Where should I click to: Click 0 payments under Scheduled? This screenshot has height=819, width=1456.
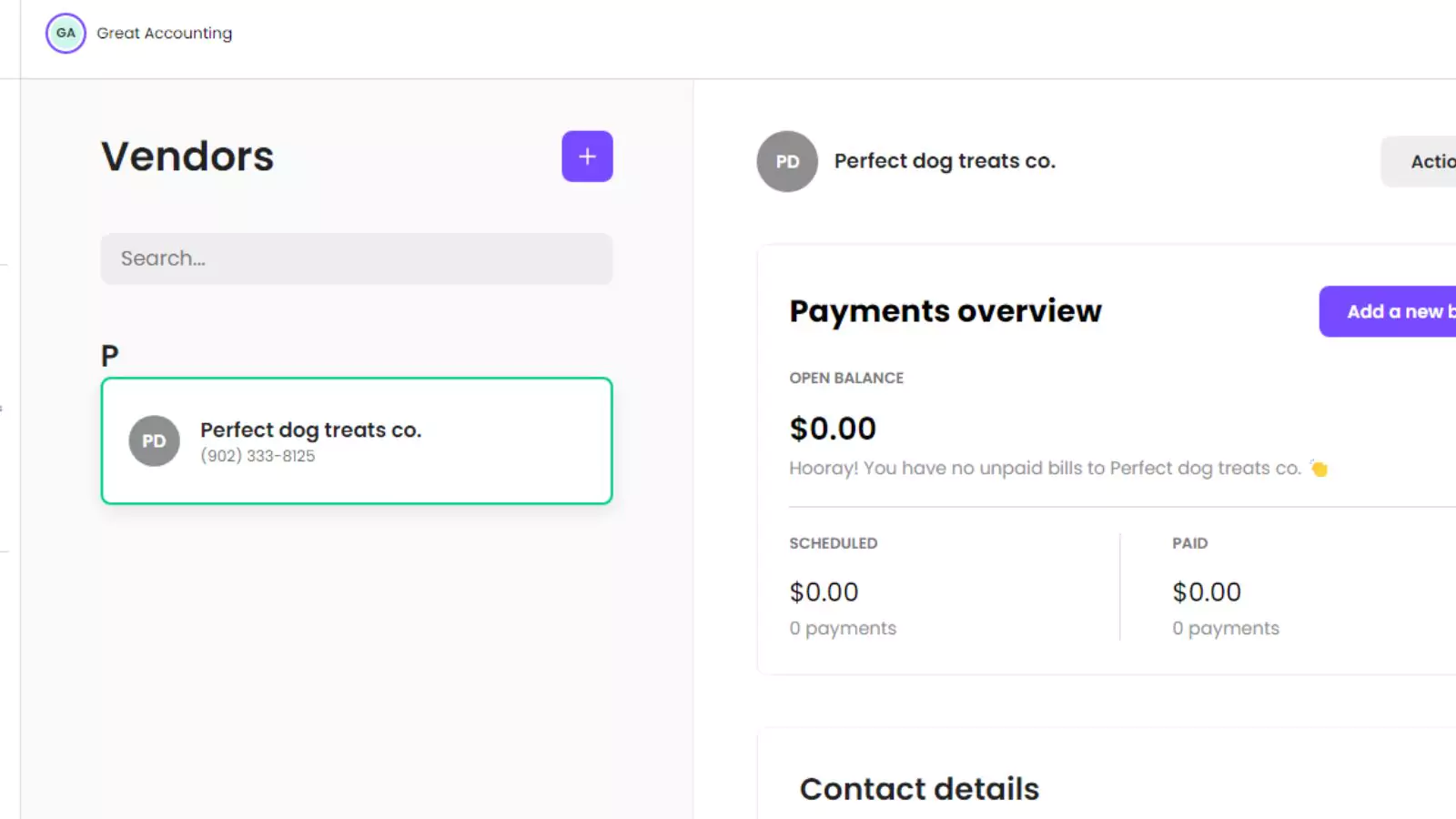tap(843, 629)
